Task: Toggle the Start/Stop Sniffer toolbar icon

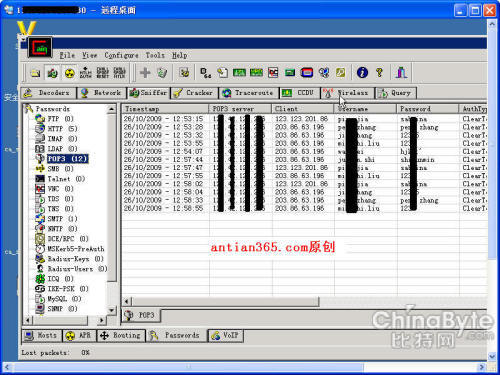Action: point(52,73)
